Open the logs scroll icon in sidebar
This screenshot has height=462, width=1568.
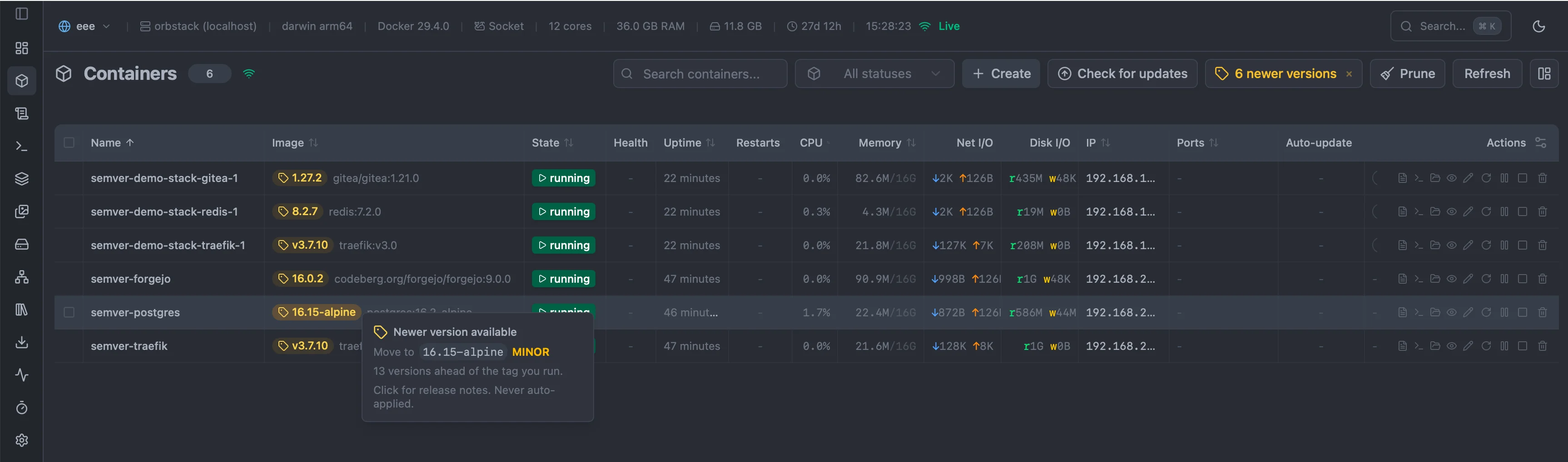[x=21, y=113]
